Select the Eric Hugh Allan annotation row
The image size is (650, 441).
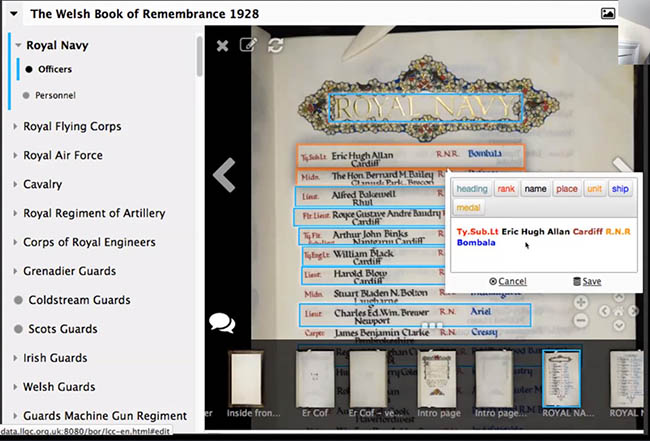coord(411,156)
